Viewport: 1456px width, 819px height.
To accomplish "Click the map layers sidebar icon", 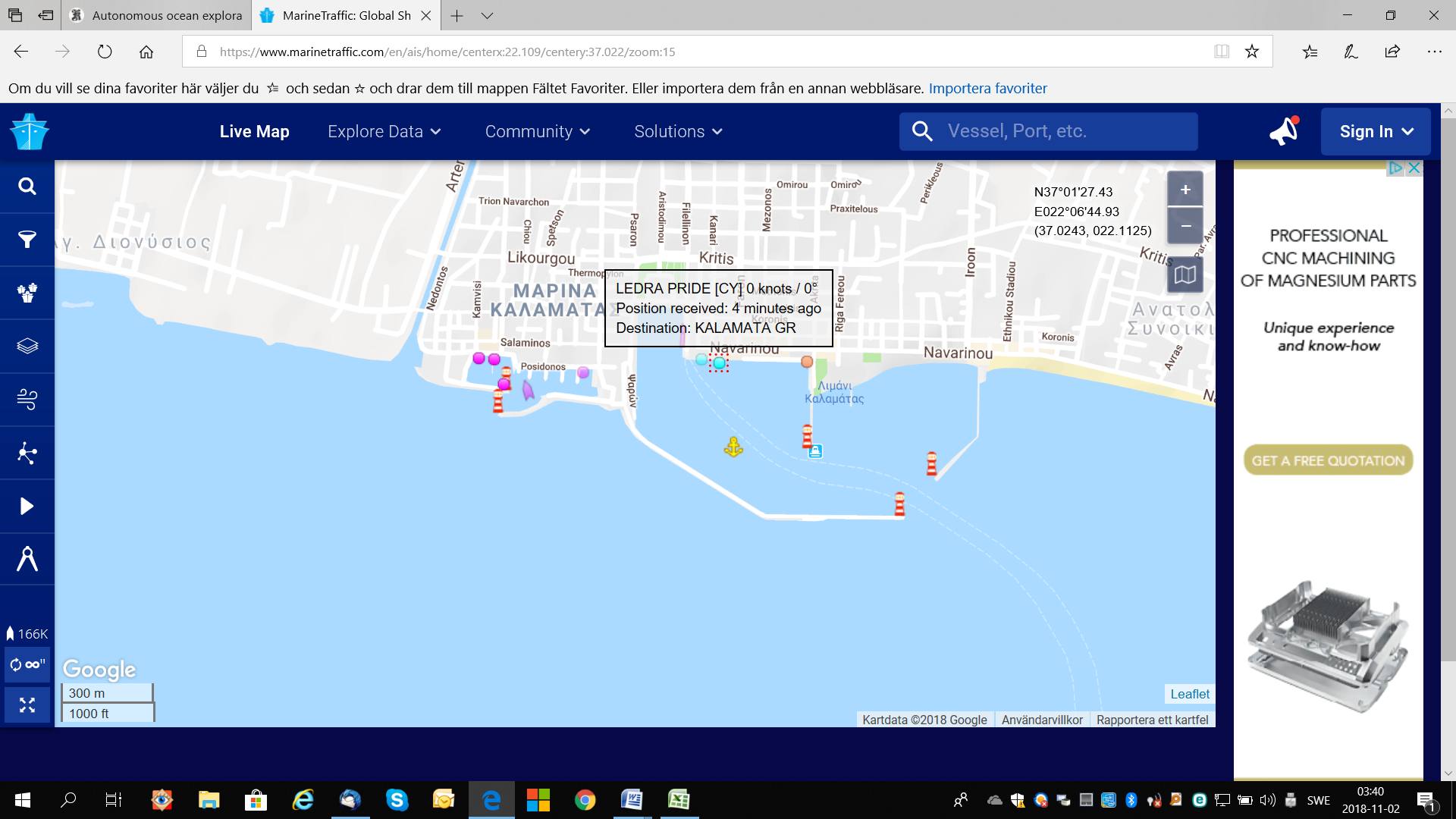I will click(27, 346).
